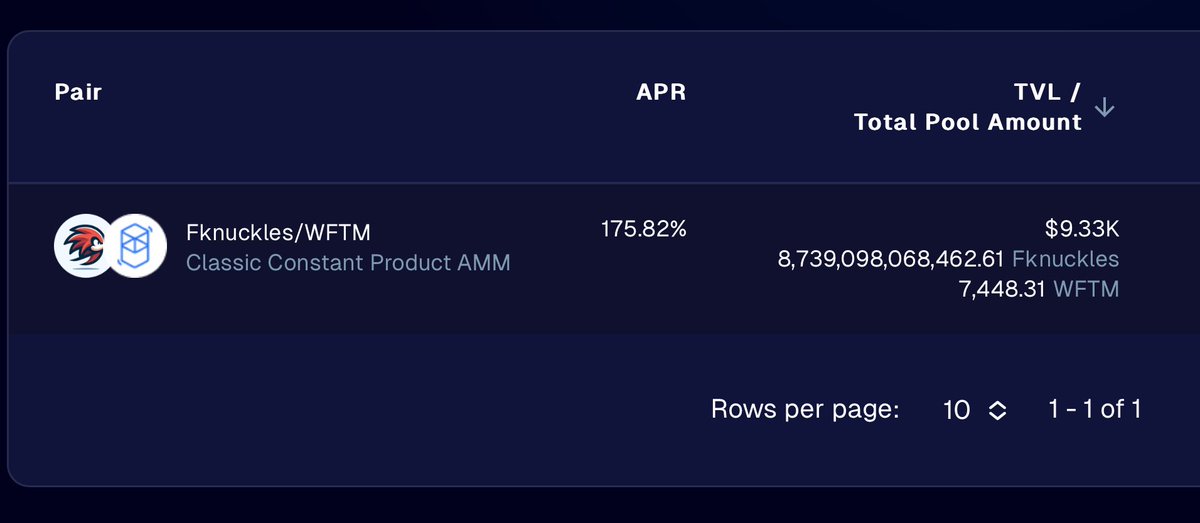This screenshot has height=523, width=1200.
Task: Click the 175.82% APR value
Action: point(644,229)
